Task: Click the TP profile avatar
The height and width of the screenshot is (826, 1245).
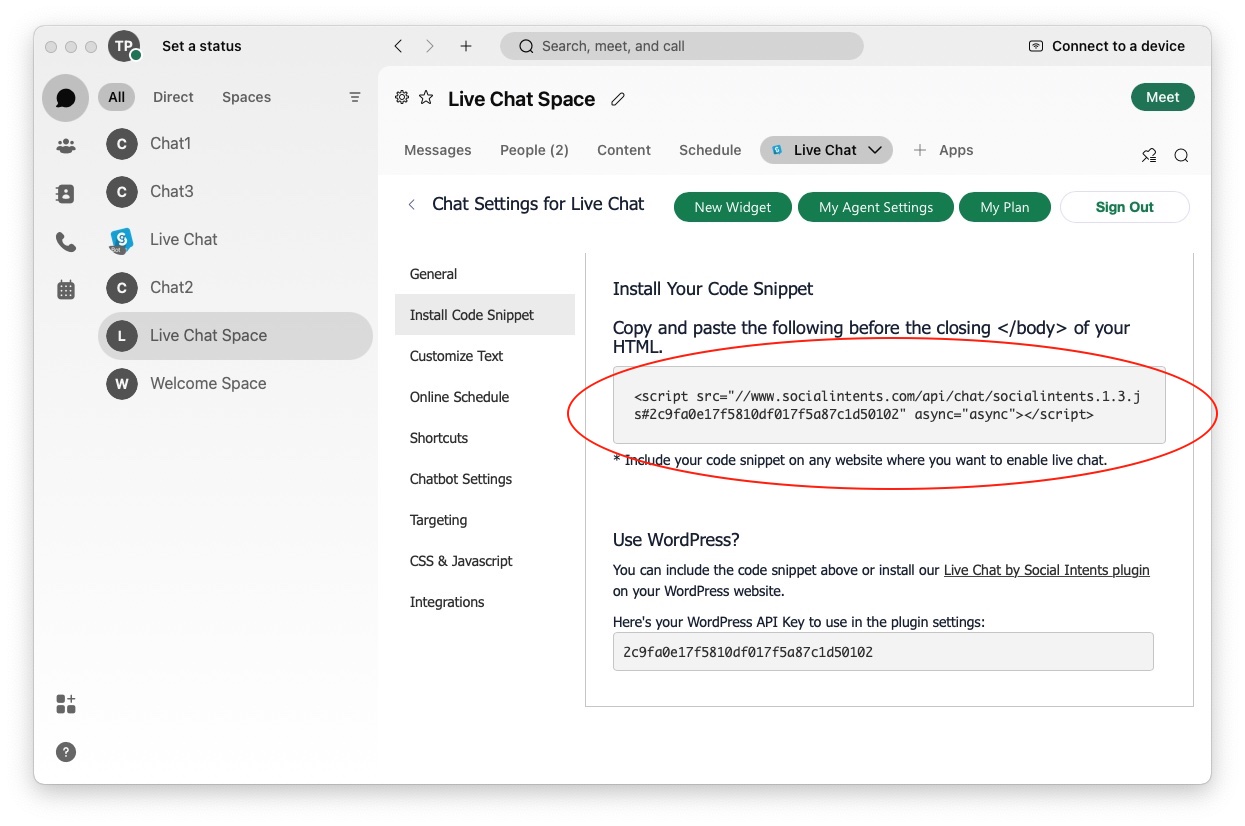Action: pos(124,46)
